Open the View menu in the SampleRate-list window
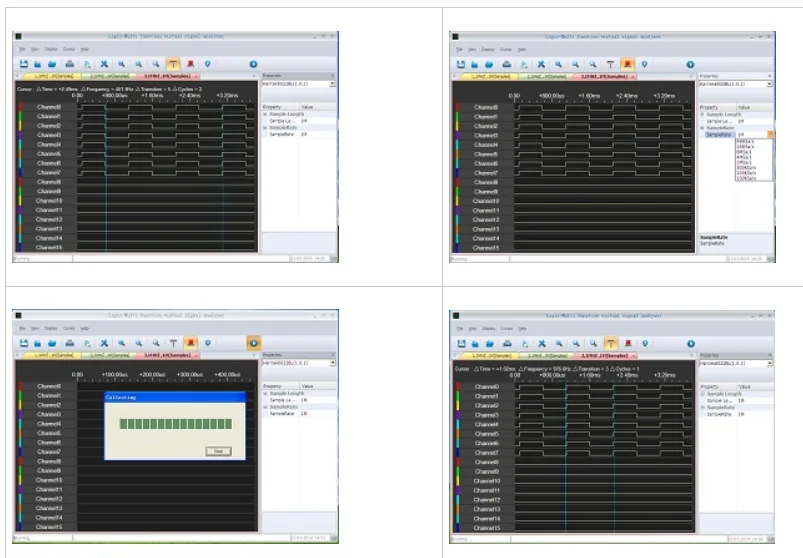 (x=472, y=50)
